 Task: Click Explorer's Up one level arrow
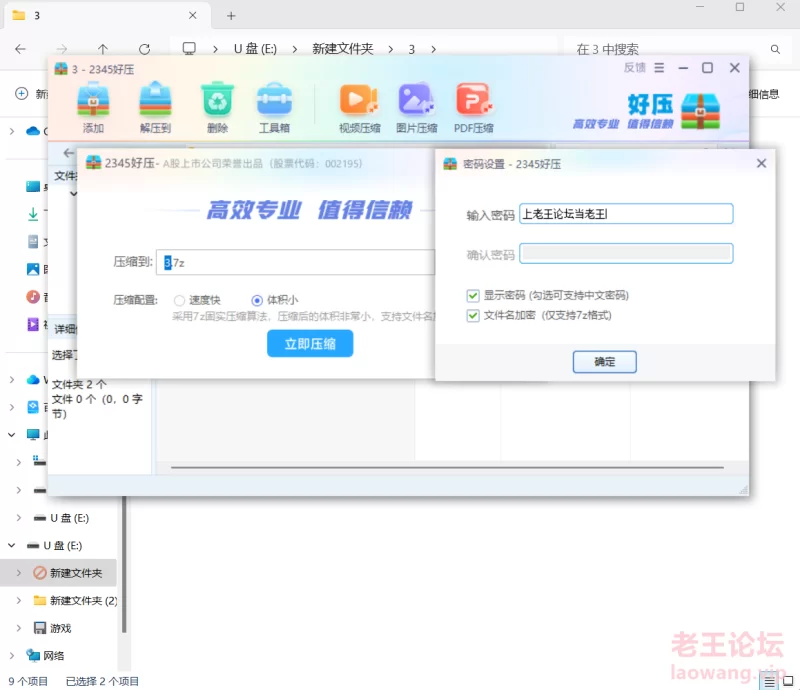(x=103, y=49)
